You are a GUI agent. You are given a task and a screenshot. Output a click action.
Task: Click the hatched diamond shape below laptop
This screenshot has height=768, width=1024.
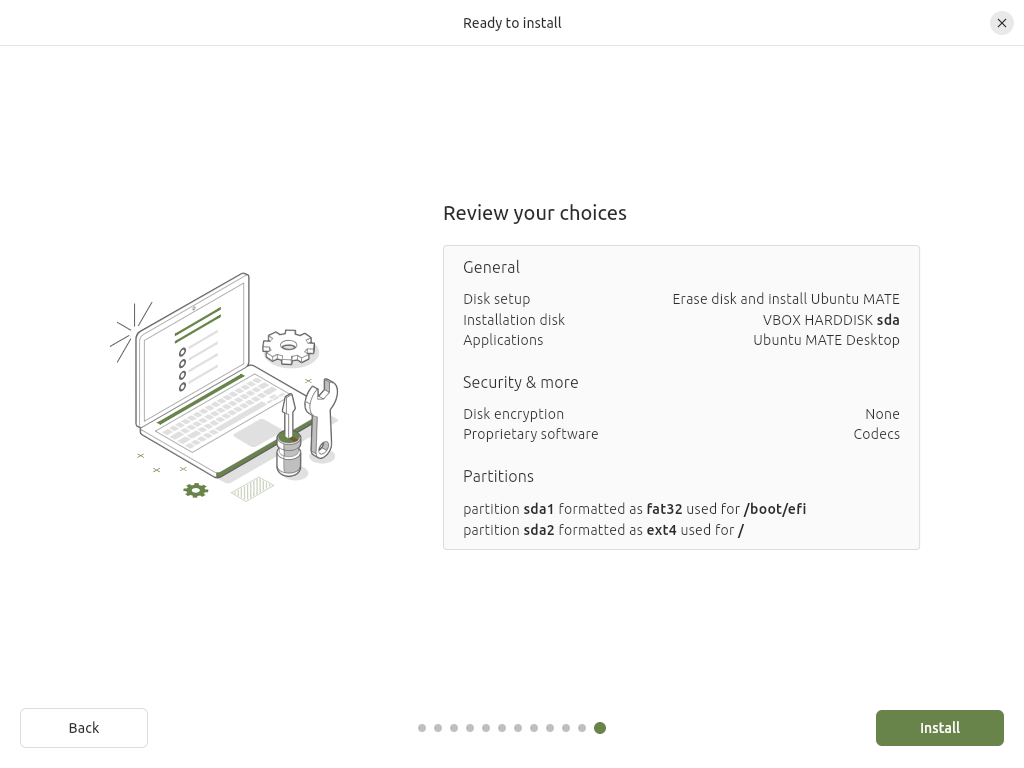coord(252,489)
